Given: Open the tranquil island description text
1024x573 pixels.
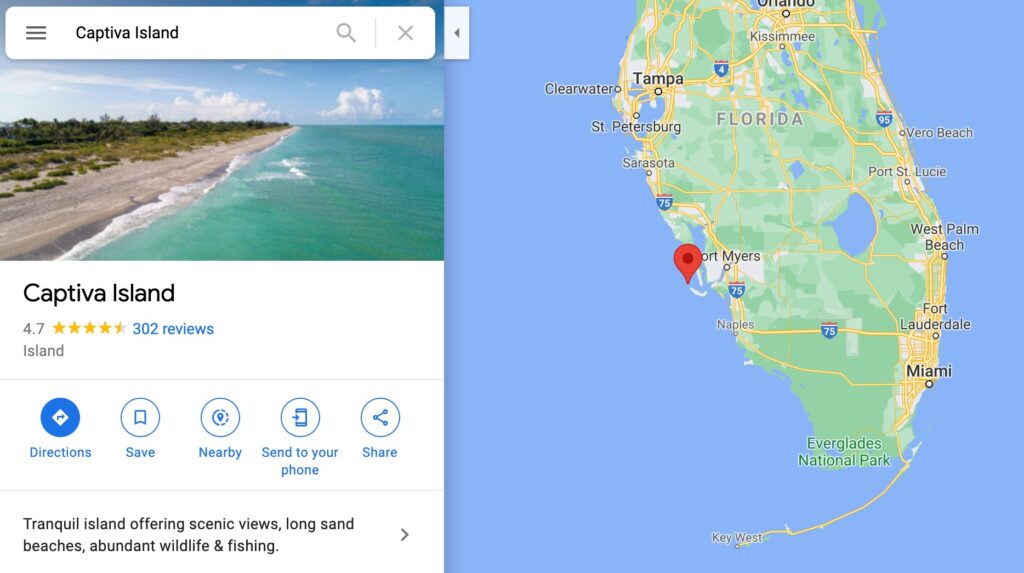Looking at the screenshot, I should 189,534.
